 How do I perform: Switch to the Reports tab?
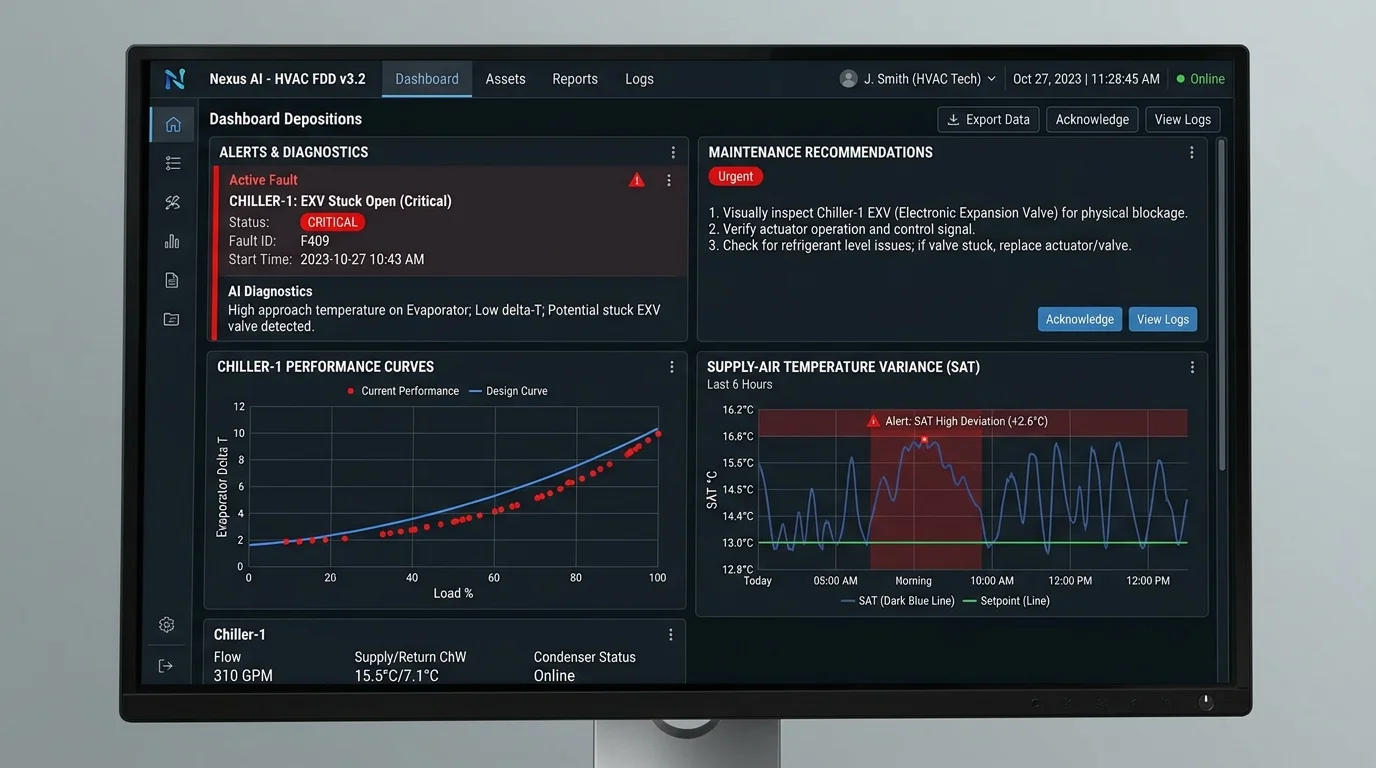click(575, 79)
